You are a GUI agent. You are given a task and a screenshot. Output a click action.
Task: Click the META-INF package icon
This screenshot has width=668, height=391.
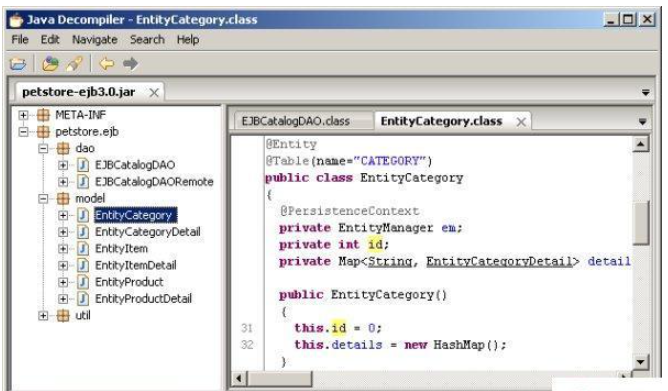[x=43, y=115]
